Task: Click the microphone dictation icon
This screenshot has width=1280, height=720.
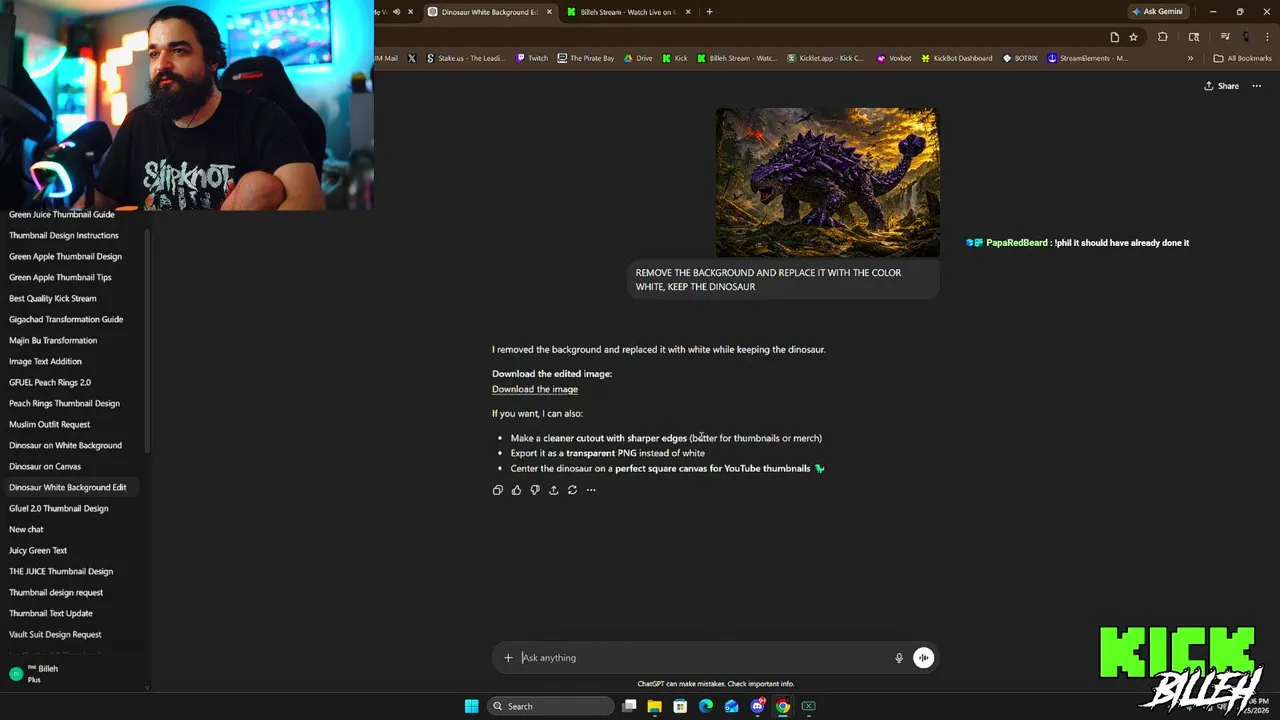Action: pos(899,658)
